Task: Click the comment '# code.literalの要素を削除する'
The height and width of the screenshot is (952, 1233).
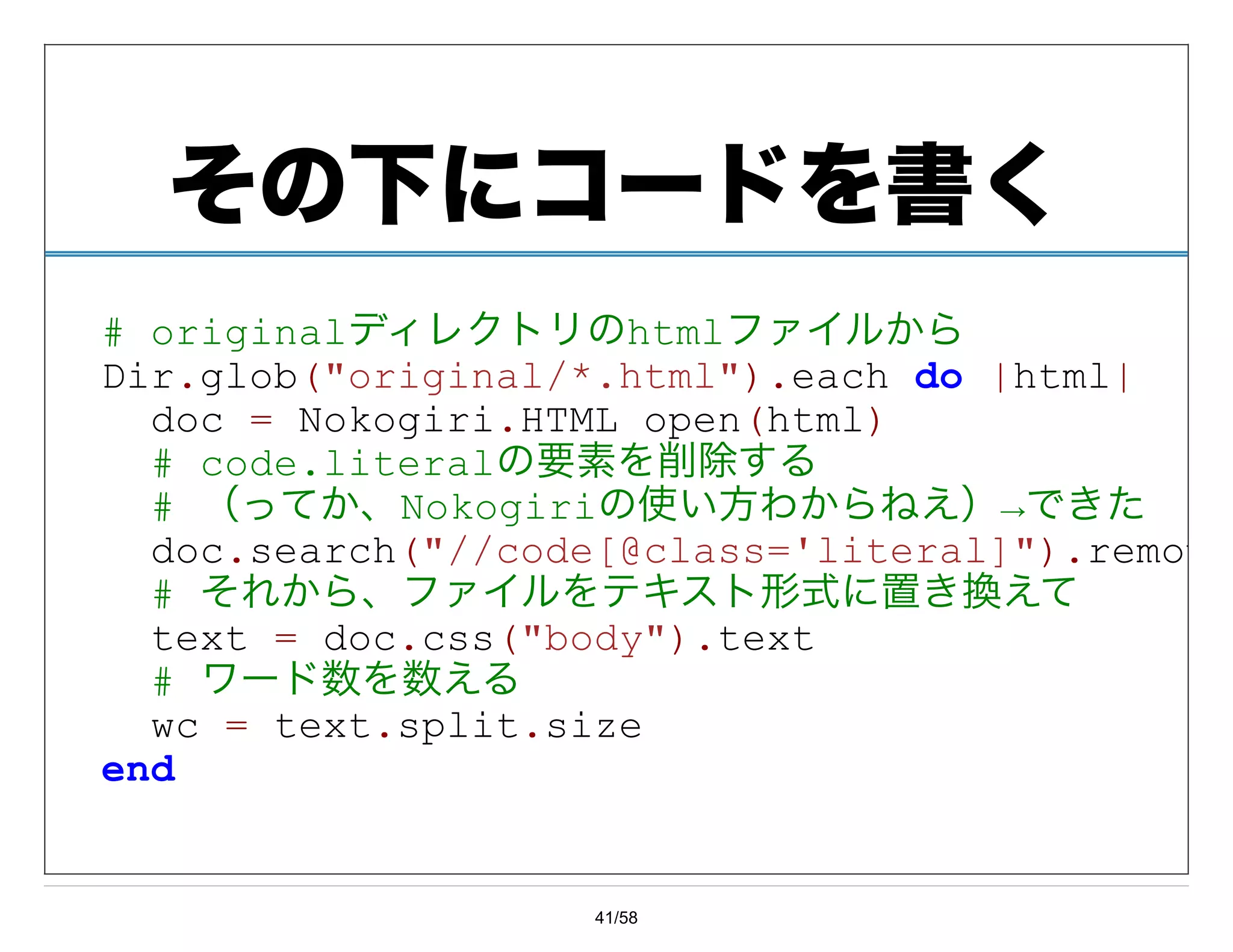Action: [484, 462]
